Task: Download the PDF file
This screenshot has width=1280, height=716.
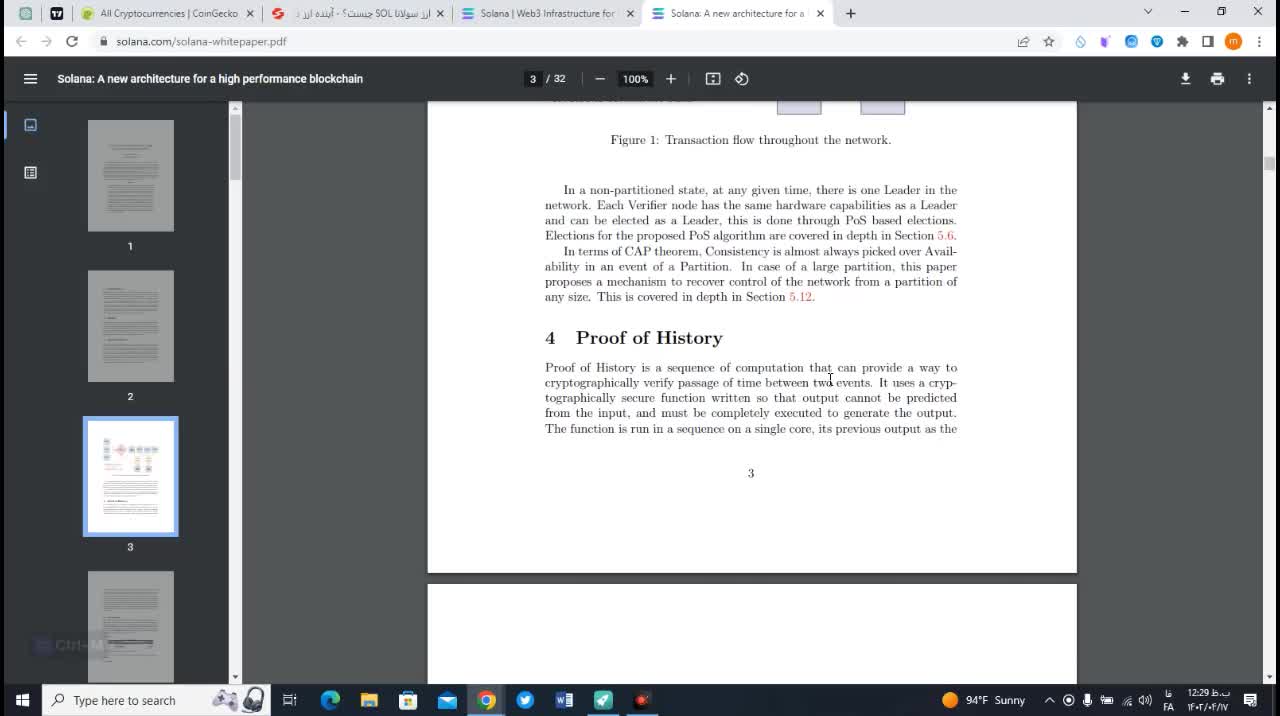Action: (x=1186, y=79)
